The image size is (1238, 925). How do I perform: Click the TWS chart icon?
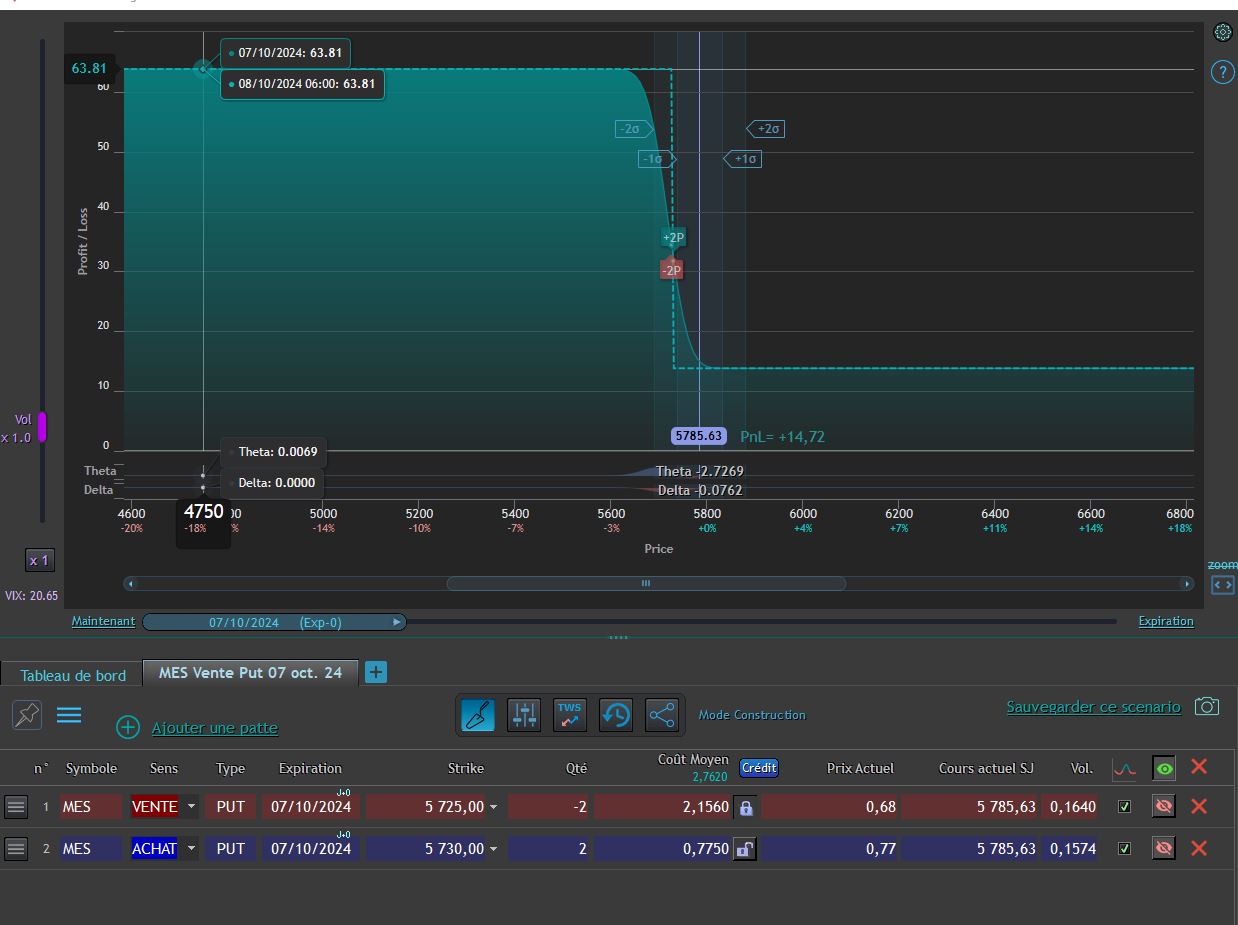pos(570,715)
